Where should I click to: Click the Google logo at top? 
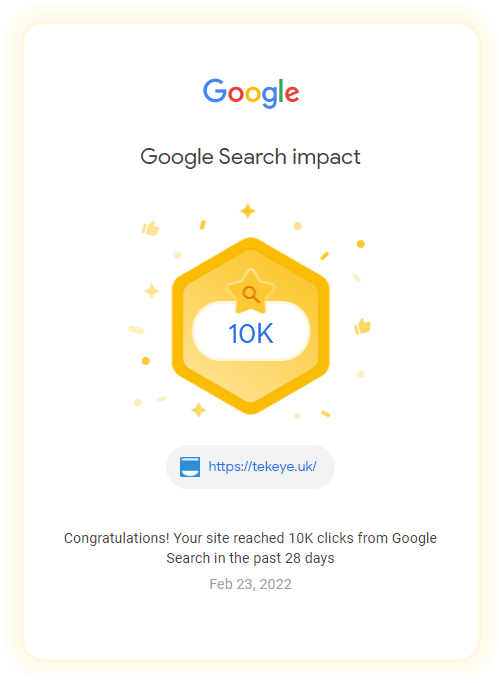[251, 93]
